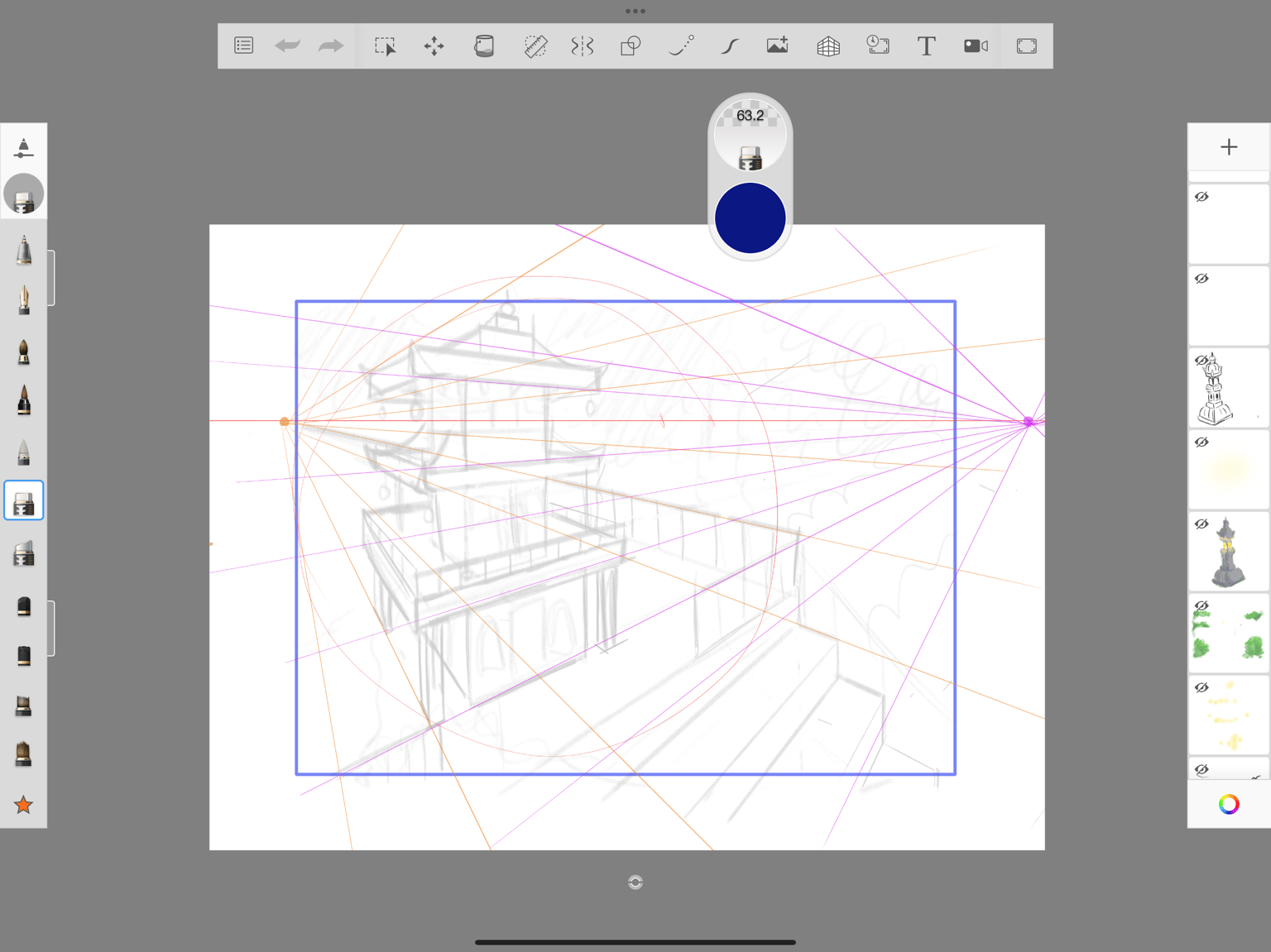Pick the fountain ink pen brush
This screenshot has width=1271, height=952.
coord(23,299)
